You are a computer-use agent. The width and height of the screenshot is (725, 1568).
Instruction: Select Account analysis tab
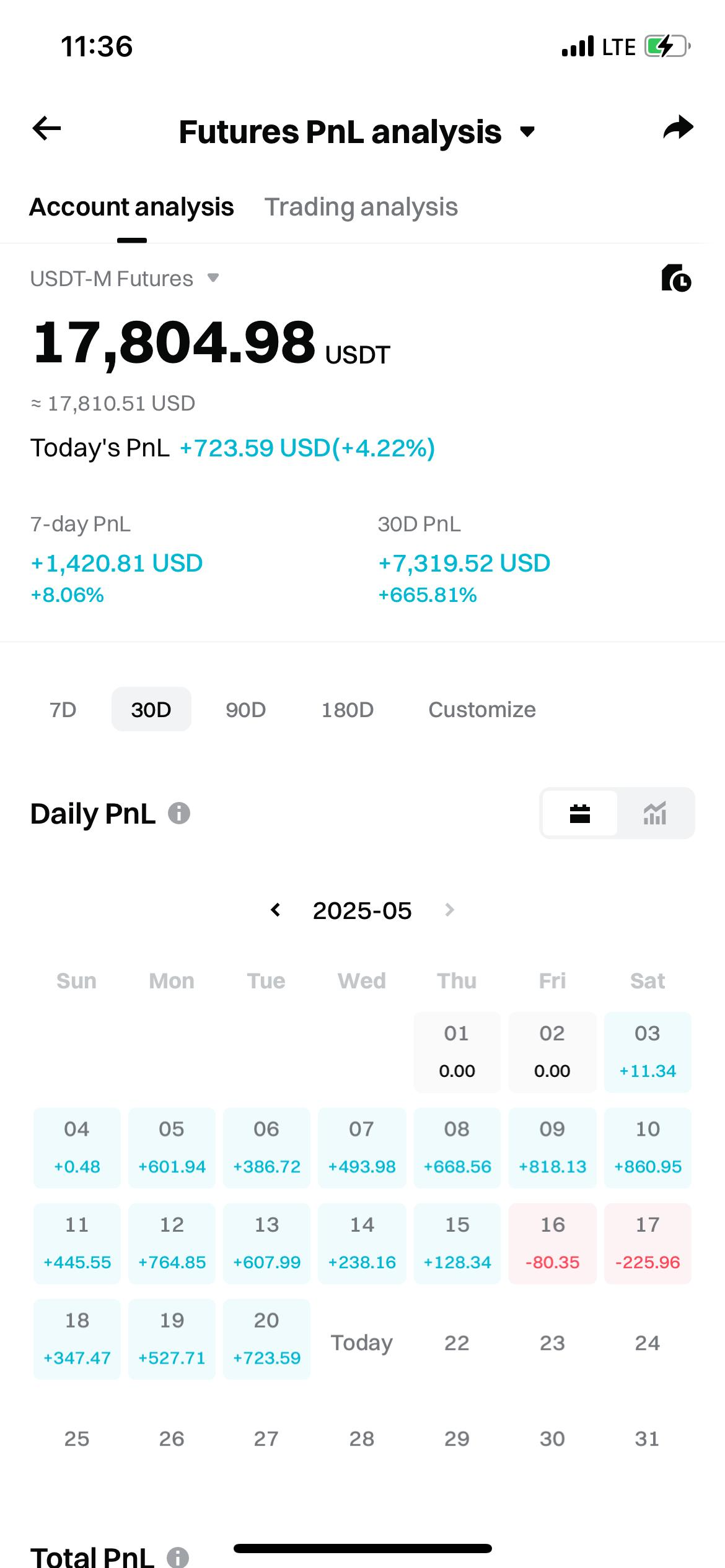point(131,207)
